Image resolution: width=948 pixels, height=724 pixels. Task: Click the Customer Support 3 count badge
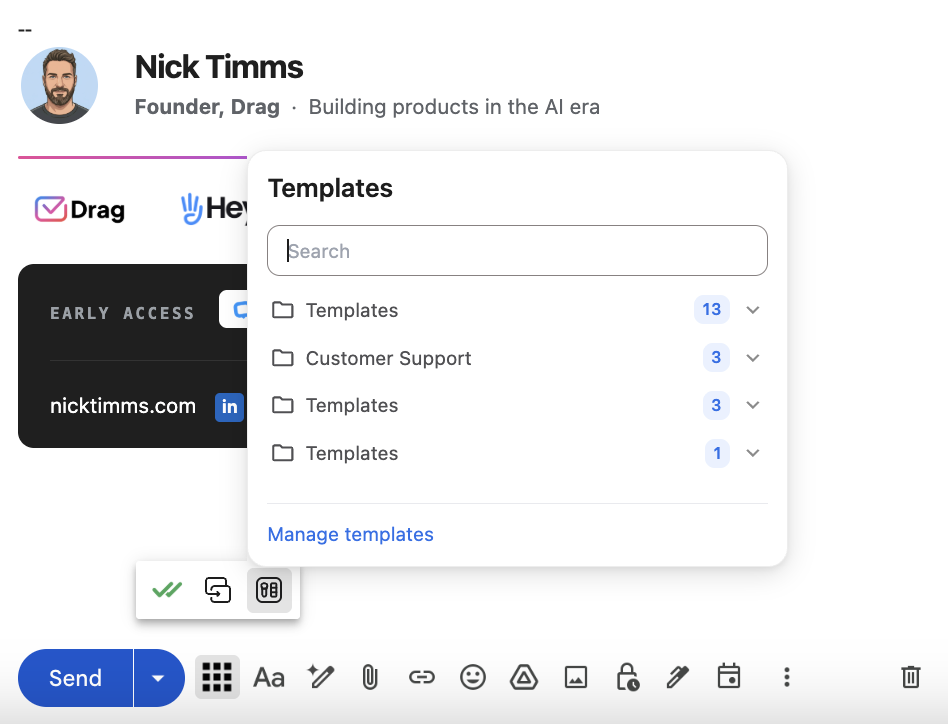point(716,357)
